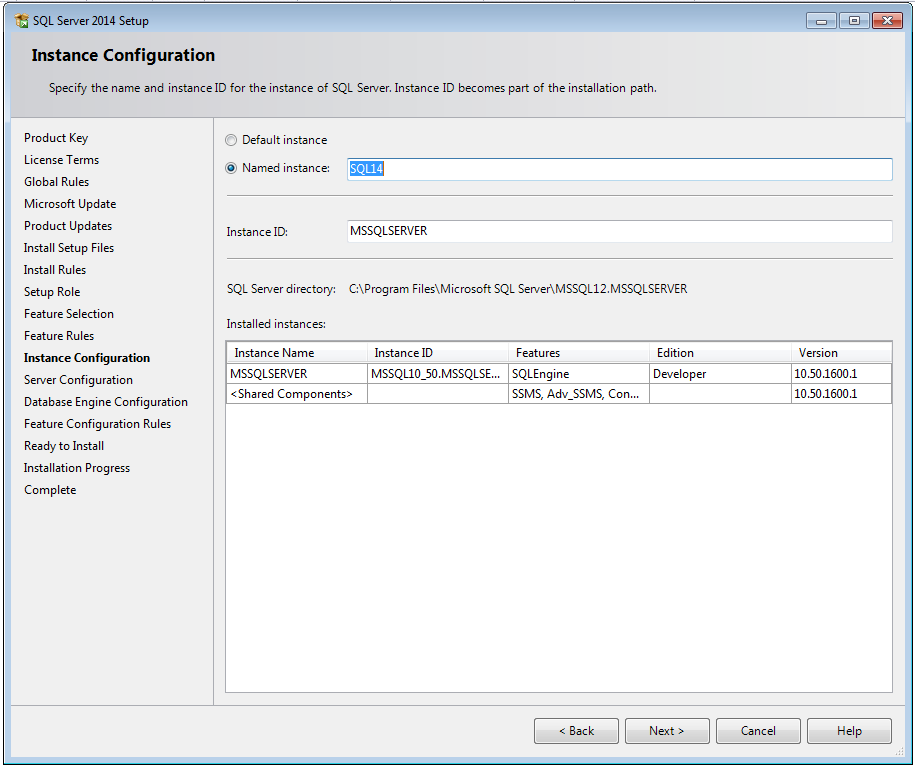Sort by Instance ID column header
915x768 pixels.
tap(438, 352)
